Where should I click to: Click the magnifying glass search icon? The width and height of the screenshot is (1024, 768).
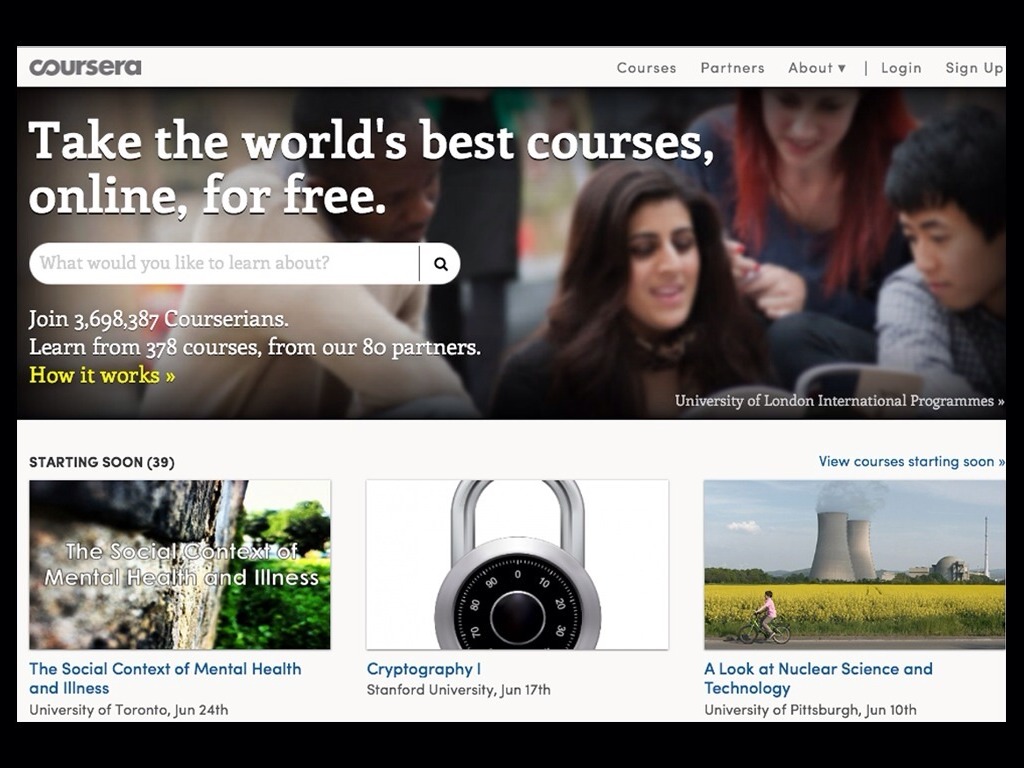[x=441, y=264]
